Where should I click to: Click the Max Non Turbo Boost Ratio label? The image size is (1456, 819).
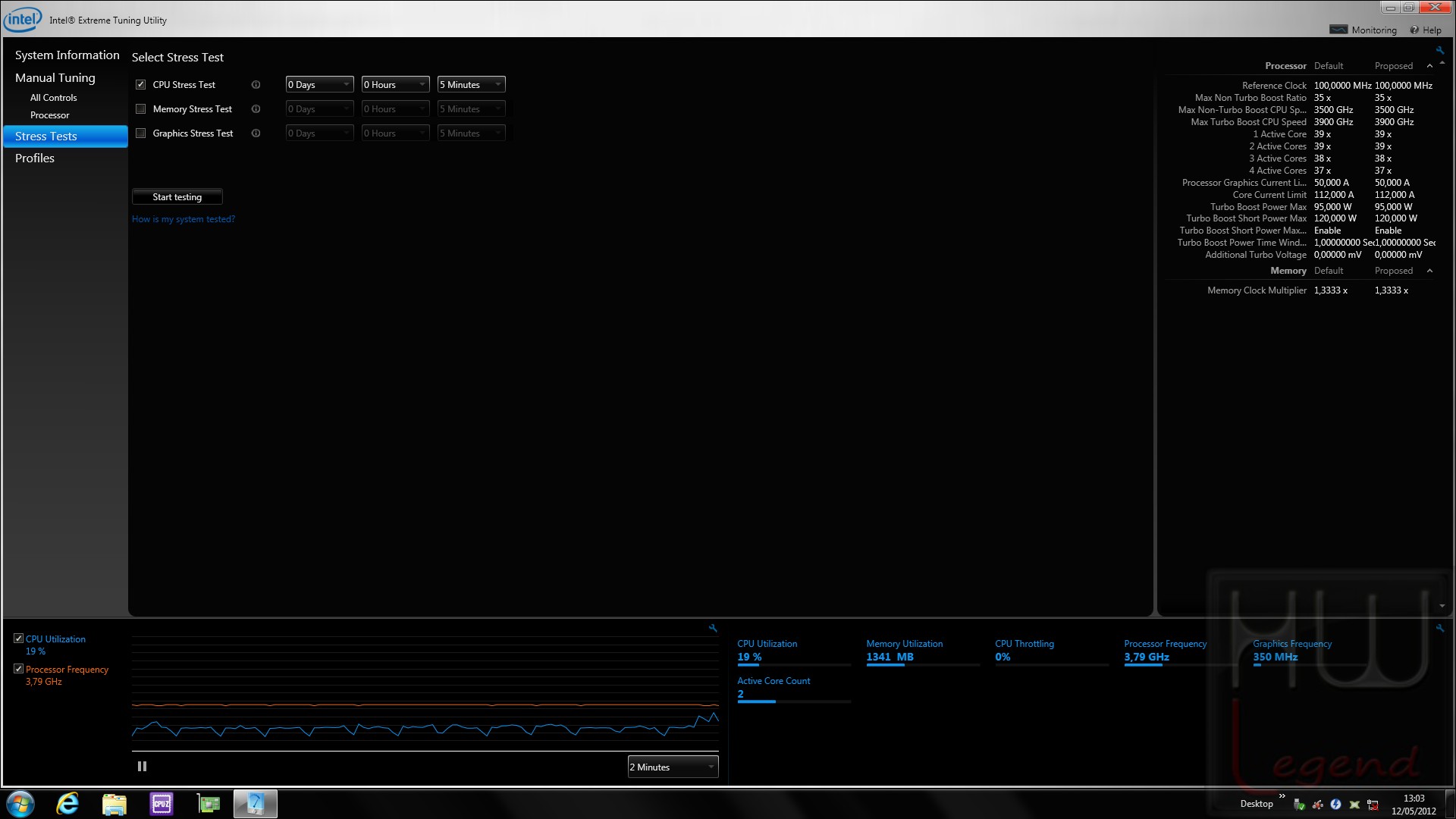tap(1250, 98)
